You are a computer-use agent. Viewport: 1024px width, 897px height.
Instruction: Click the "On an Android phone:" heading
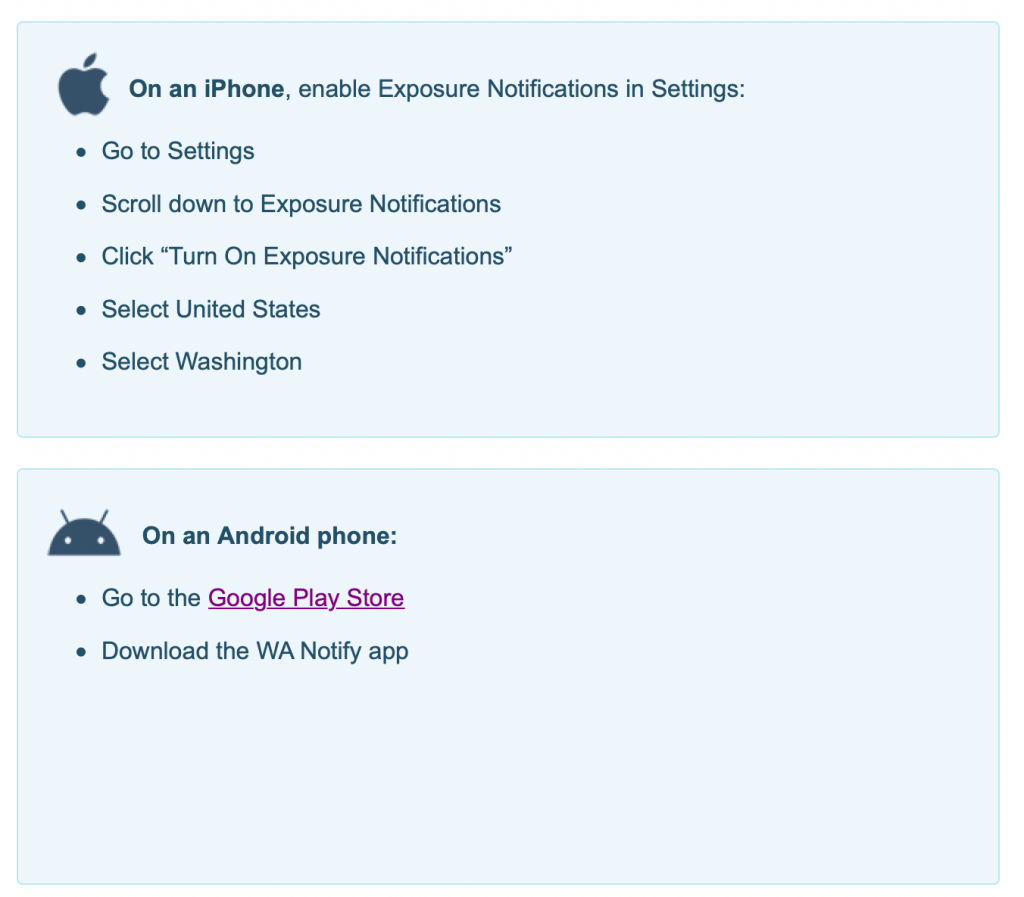tap(270, 536)
